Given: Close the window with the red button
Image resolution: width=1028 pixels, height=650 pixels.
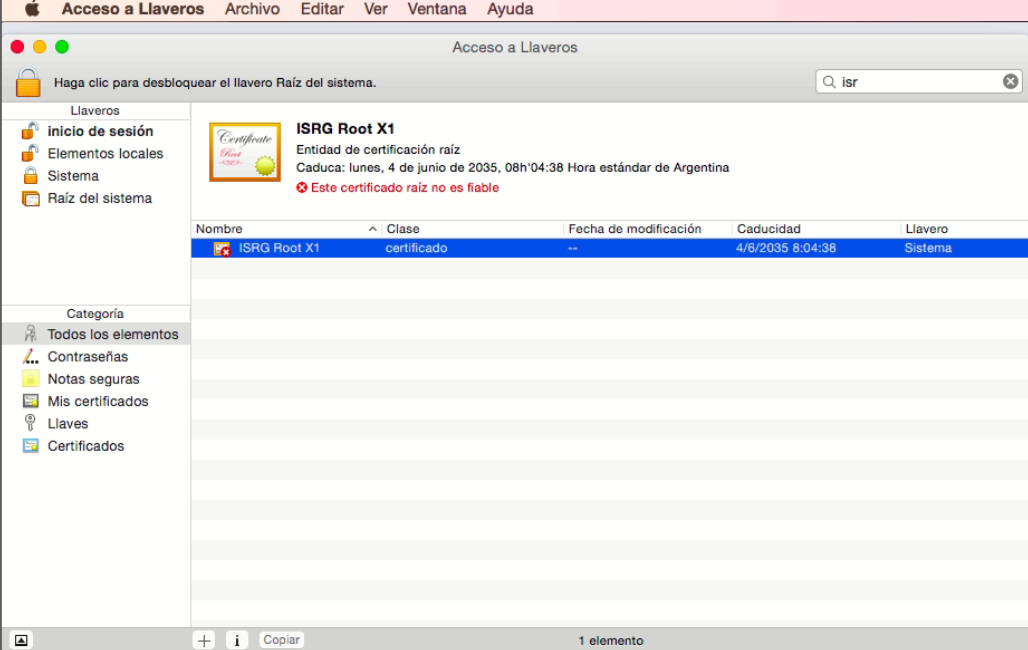Looking at the screenshot, I should 18,47.
